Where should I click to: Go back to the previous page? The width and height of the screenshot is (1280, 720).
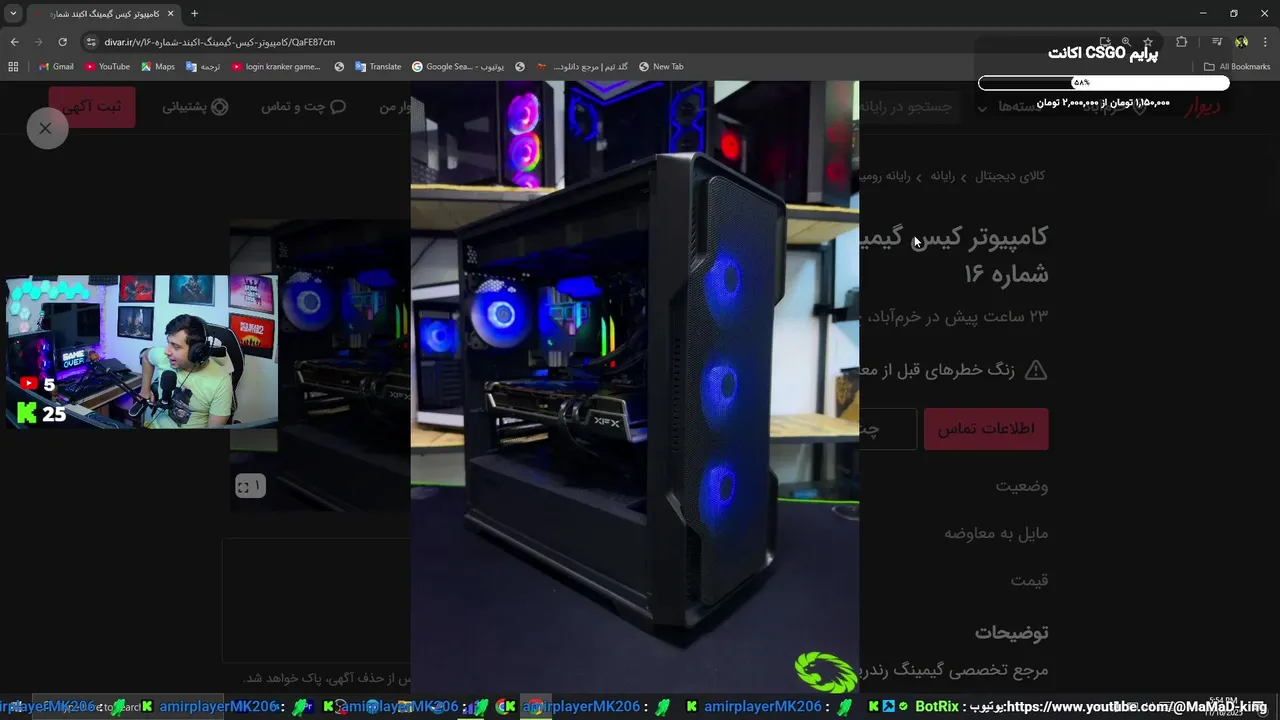pos(14,42)
